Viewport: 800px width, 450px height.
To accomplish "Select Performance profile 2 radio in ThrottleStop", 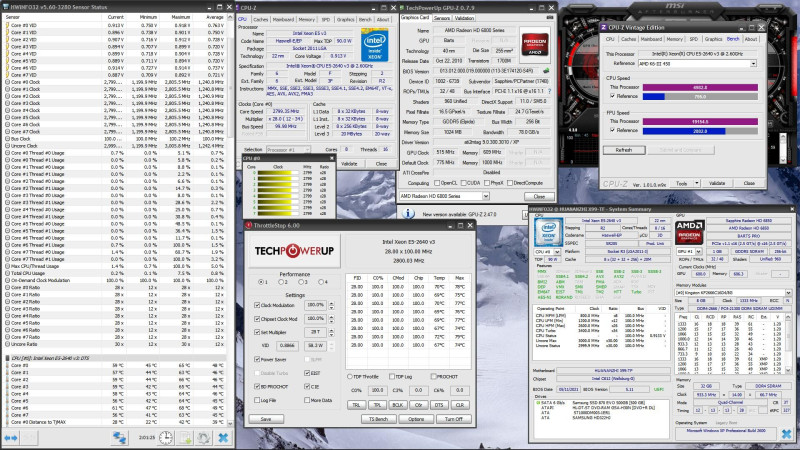I will [x=281, y=282].
